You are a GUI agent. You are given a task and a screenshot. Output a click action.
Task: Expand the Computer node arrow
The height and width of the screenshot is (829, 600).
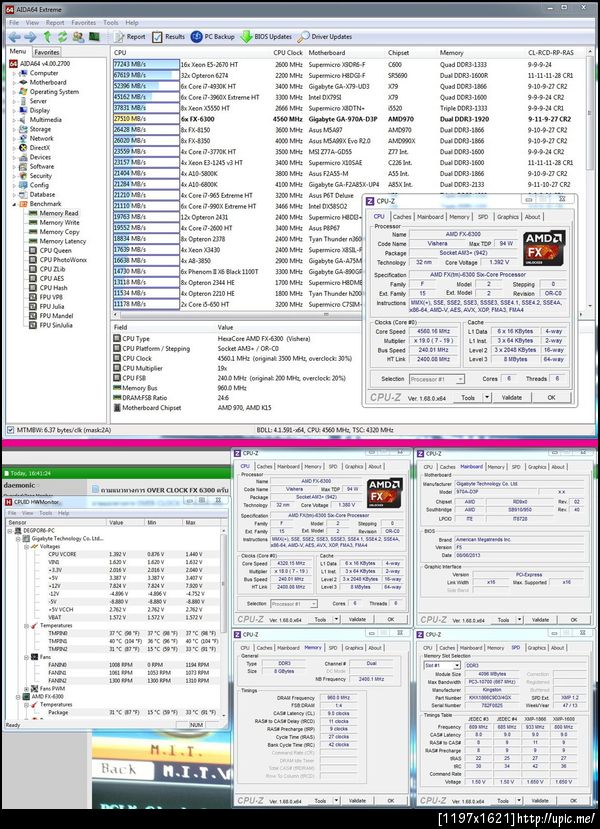14,73
